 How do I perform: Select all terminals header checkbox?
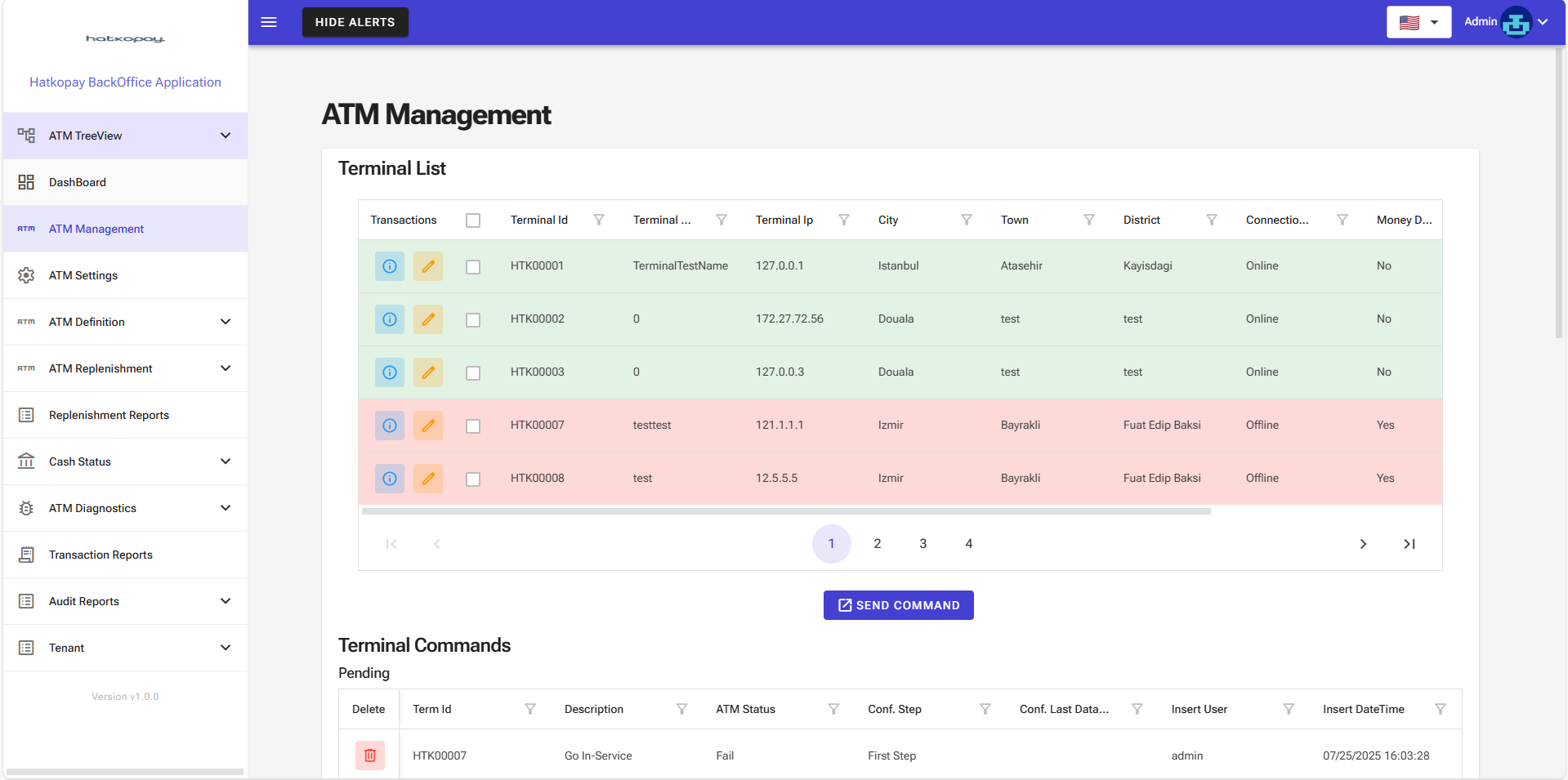pos(473,221)
